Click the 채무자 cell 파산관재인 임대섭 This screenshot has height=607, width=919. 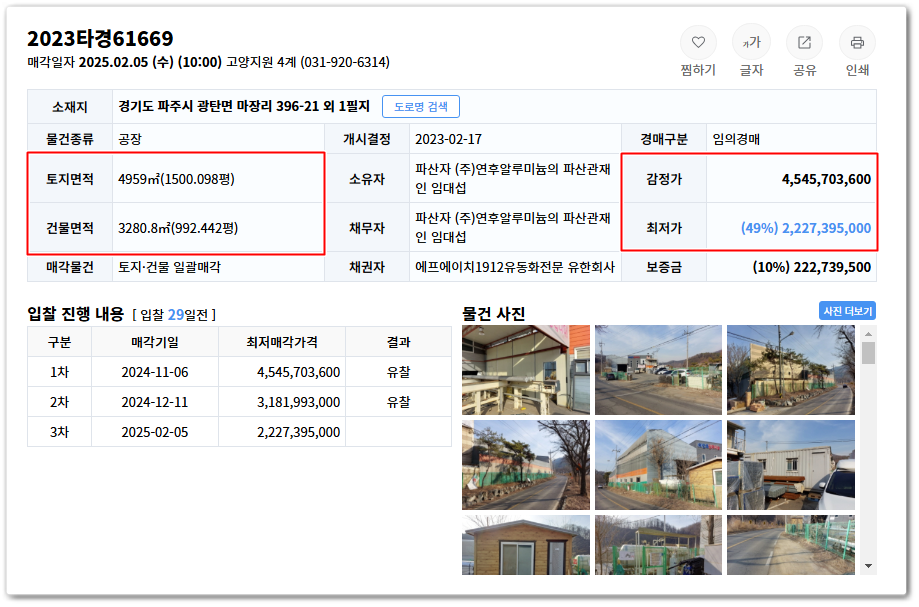pos(513,228)
